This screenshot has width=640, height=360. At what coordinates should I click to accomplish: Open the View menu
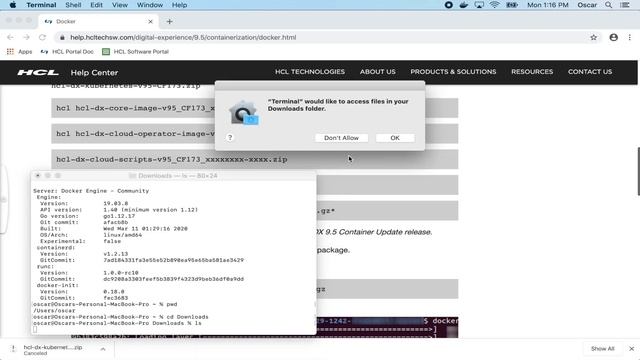[x=120, y=5]
